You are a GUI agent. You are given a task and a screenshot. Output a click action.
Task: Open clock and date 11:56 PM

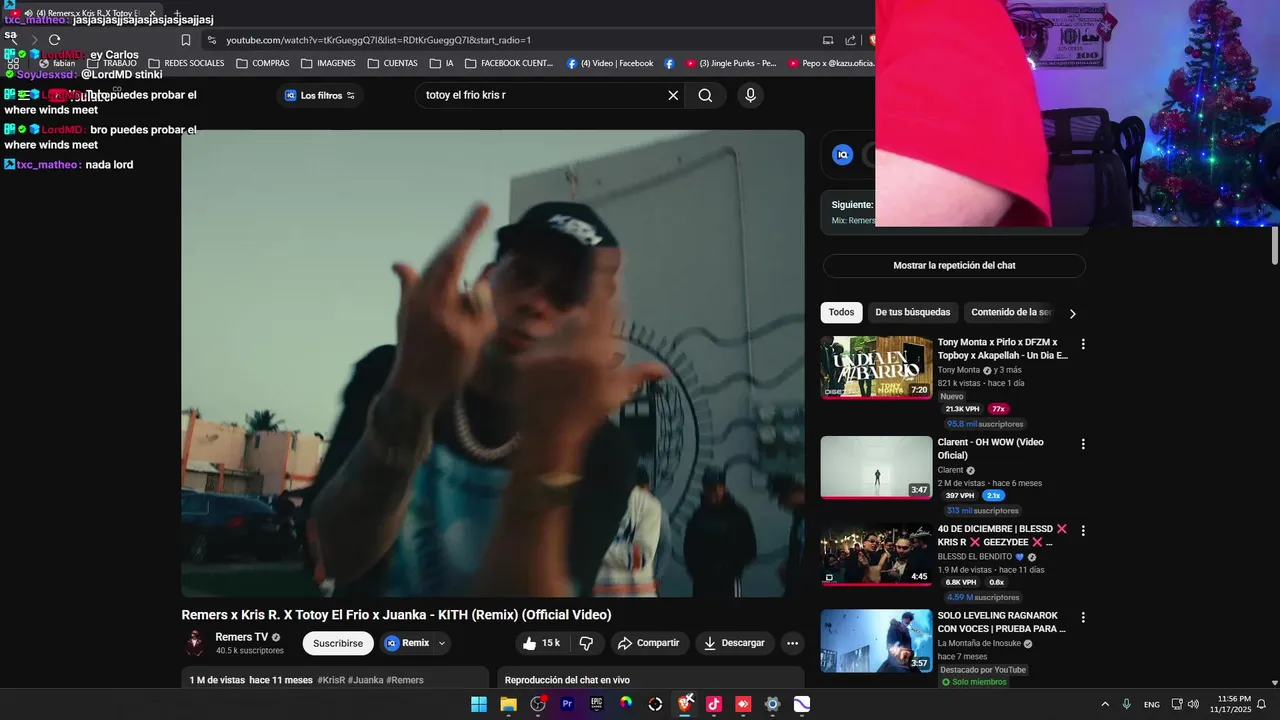(1229, 704)
